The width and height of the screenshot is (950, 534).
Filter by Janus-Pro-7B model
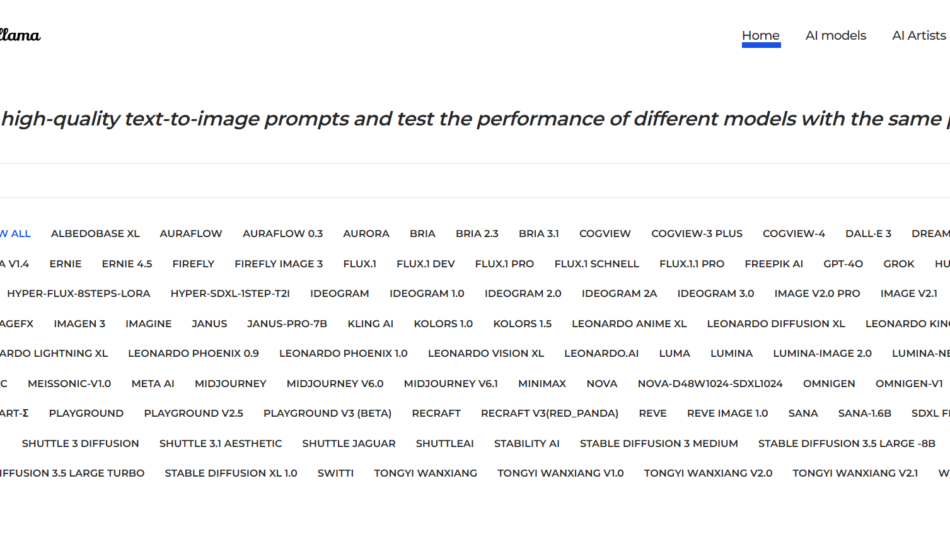pyautogui.click(x=287, y=324)
